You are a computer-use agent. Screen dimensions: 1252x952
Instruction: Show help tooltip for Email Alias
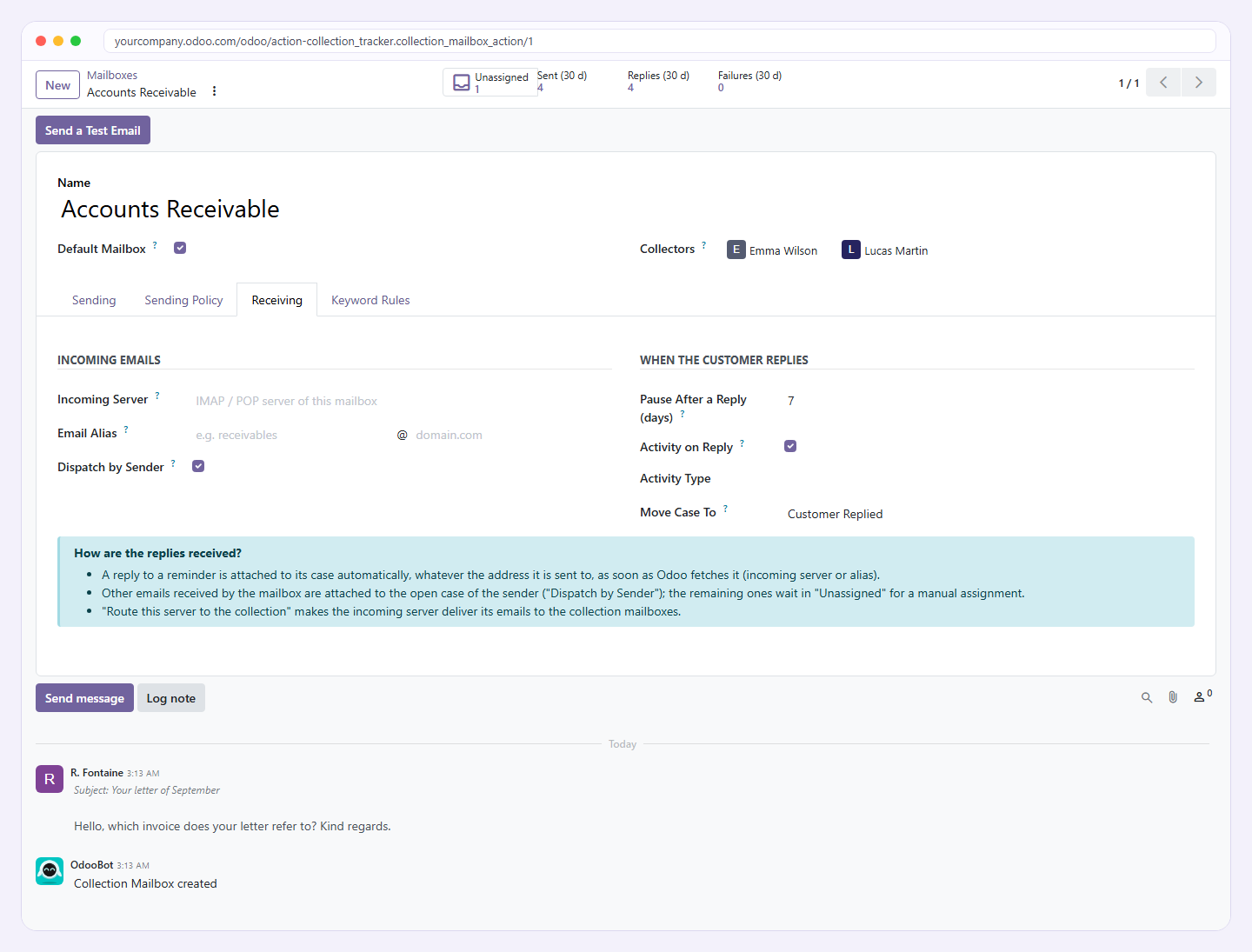126,429
